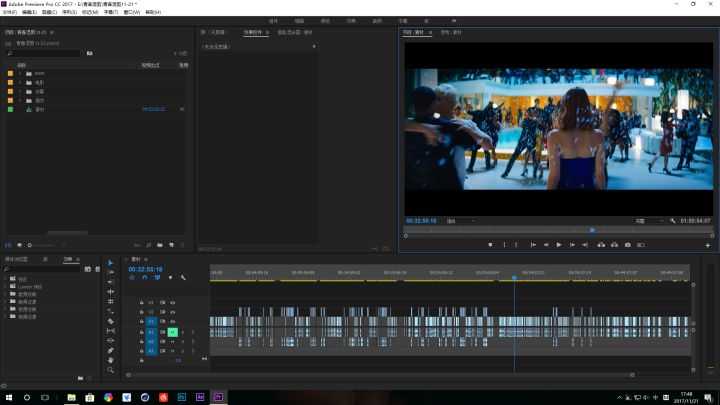Toggle lock on the top video track
The height and width of the screenshot is (405, 720).
click(x=141, y=302)
